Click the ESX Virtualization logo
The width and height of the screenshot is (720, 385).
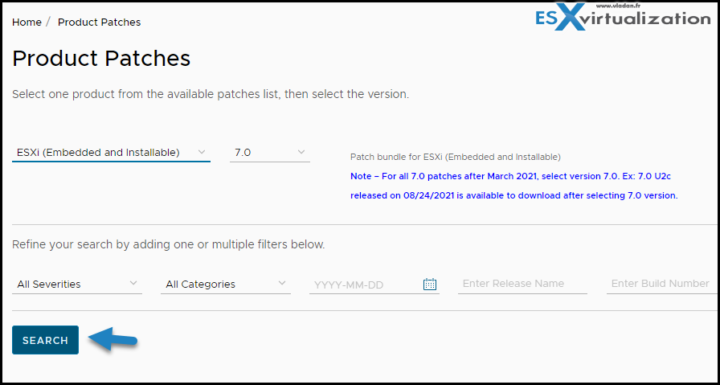(623, 17)
